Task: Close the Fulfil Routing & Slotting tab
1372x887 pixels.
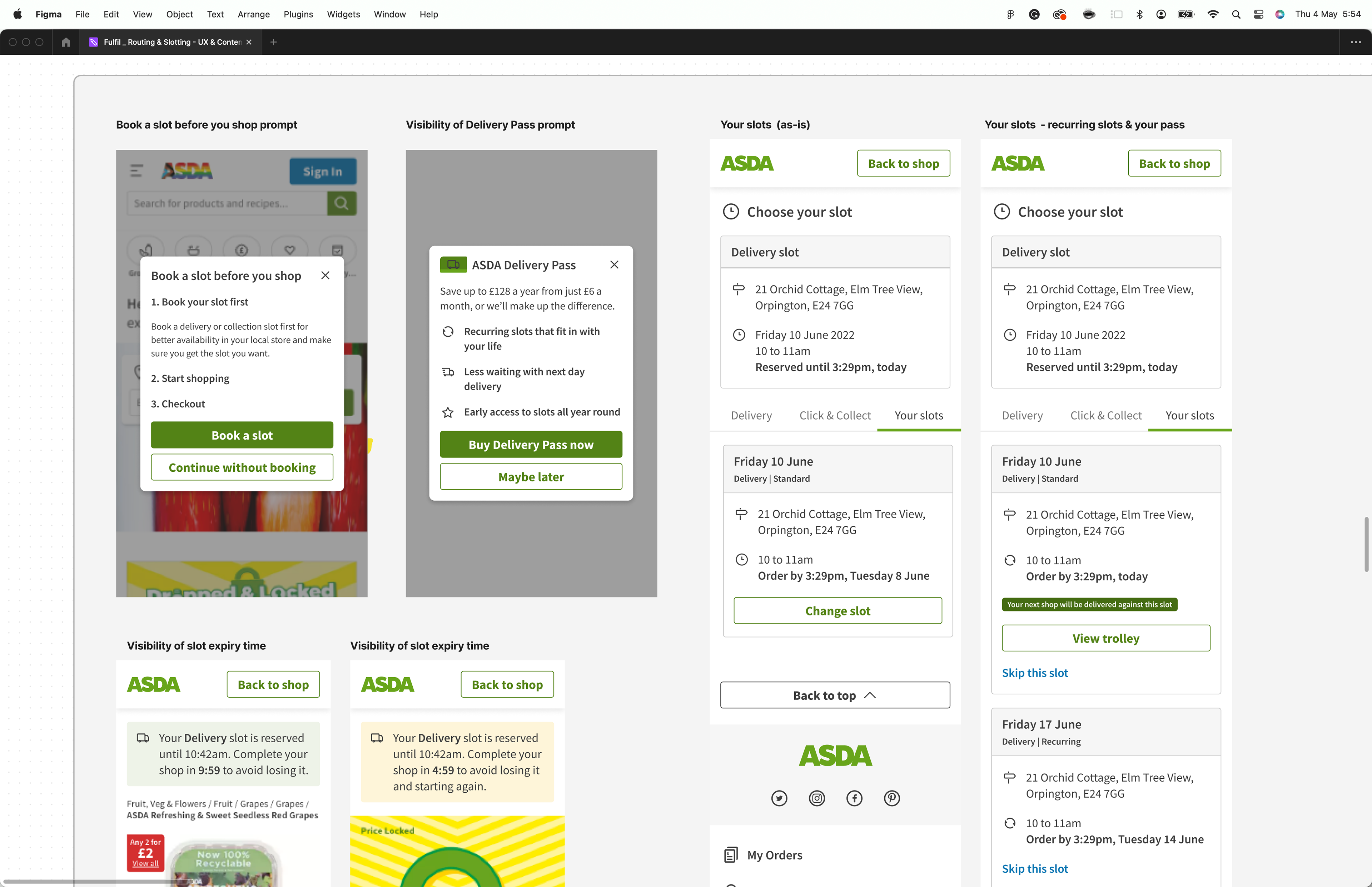Action: (x=249, y=42)
